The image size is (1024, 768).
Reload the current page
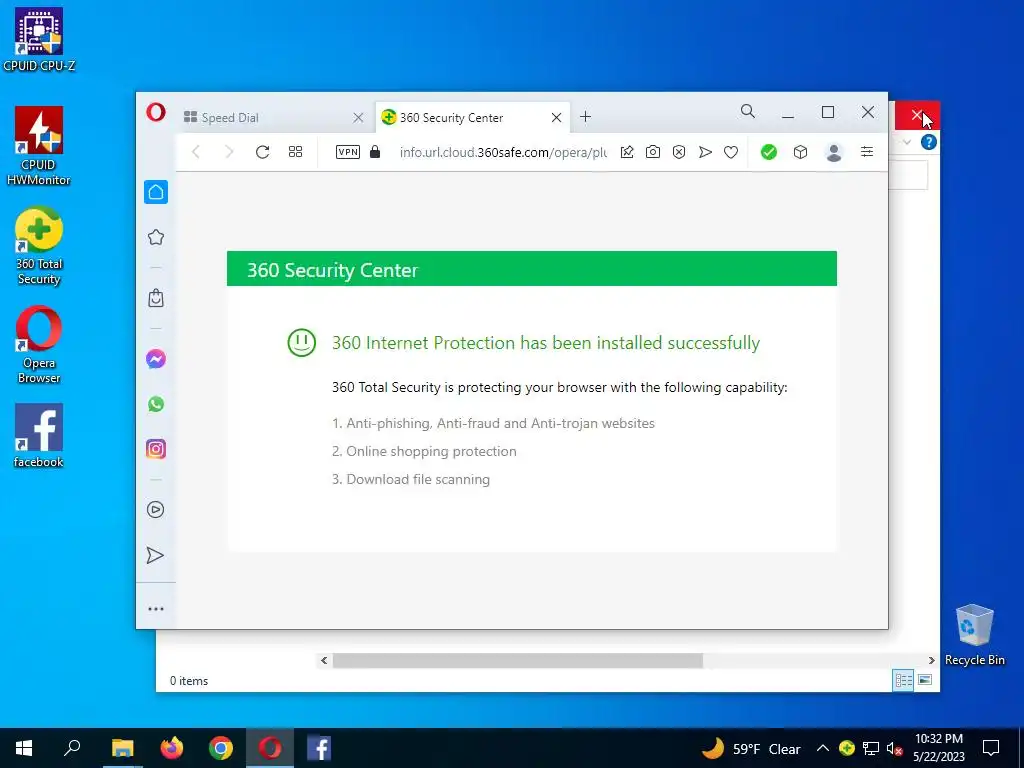coord(263,152)
